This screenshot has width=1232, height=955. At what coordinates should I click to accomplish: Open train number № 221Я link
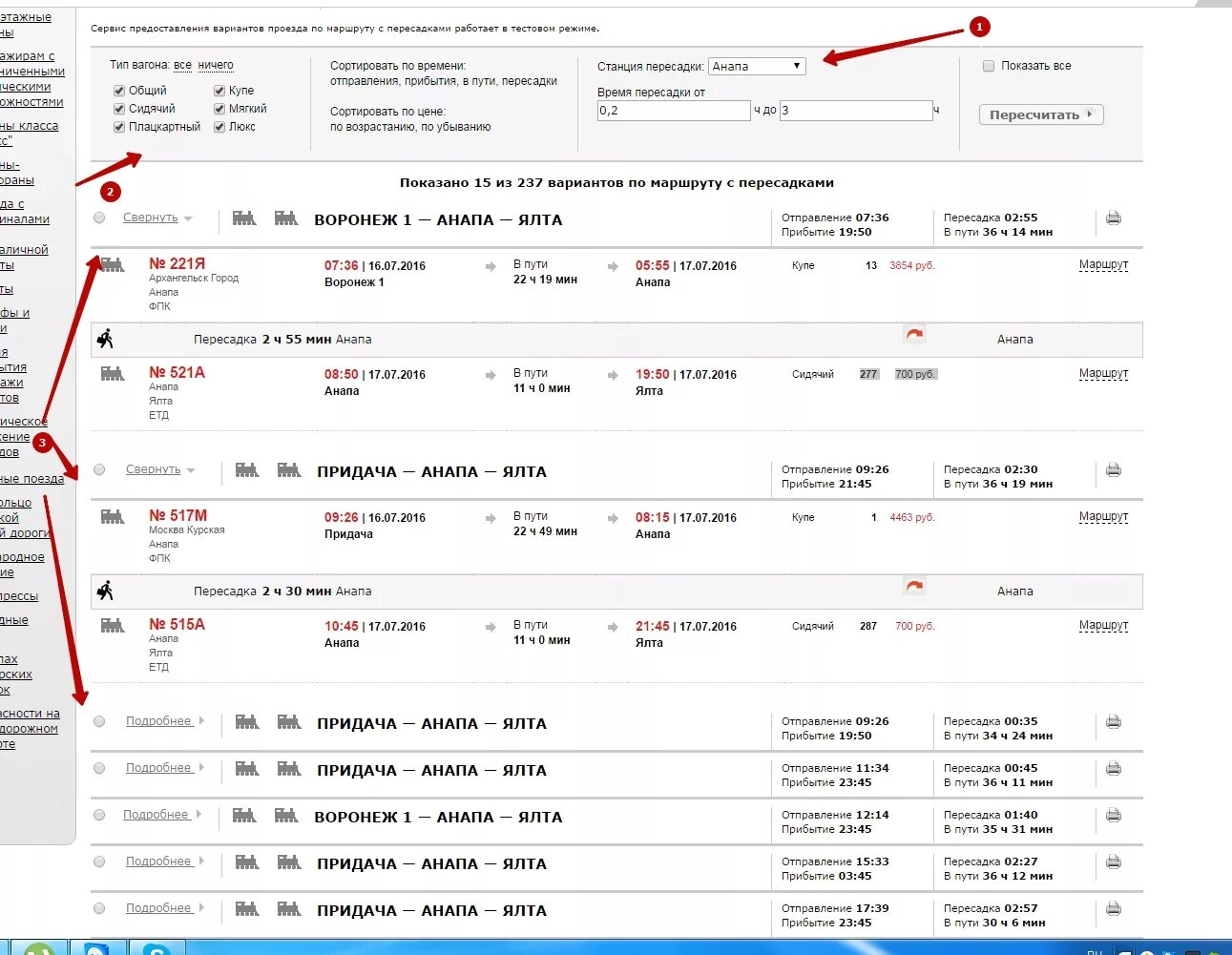(x=177, y=263)
